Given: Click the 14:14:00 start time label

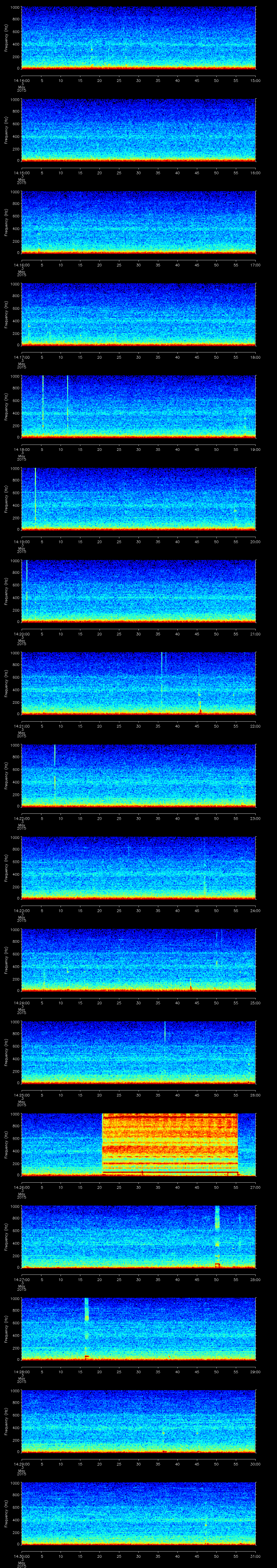Looking at the screenshot, I should pos(21,81).
